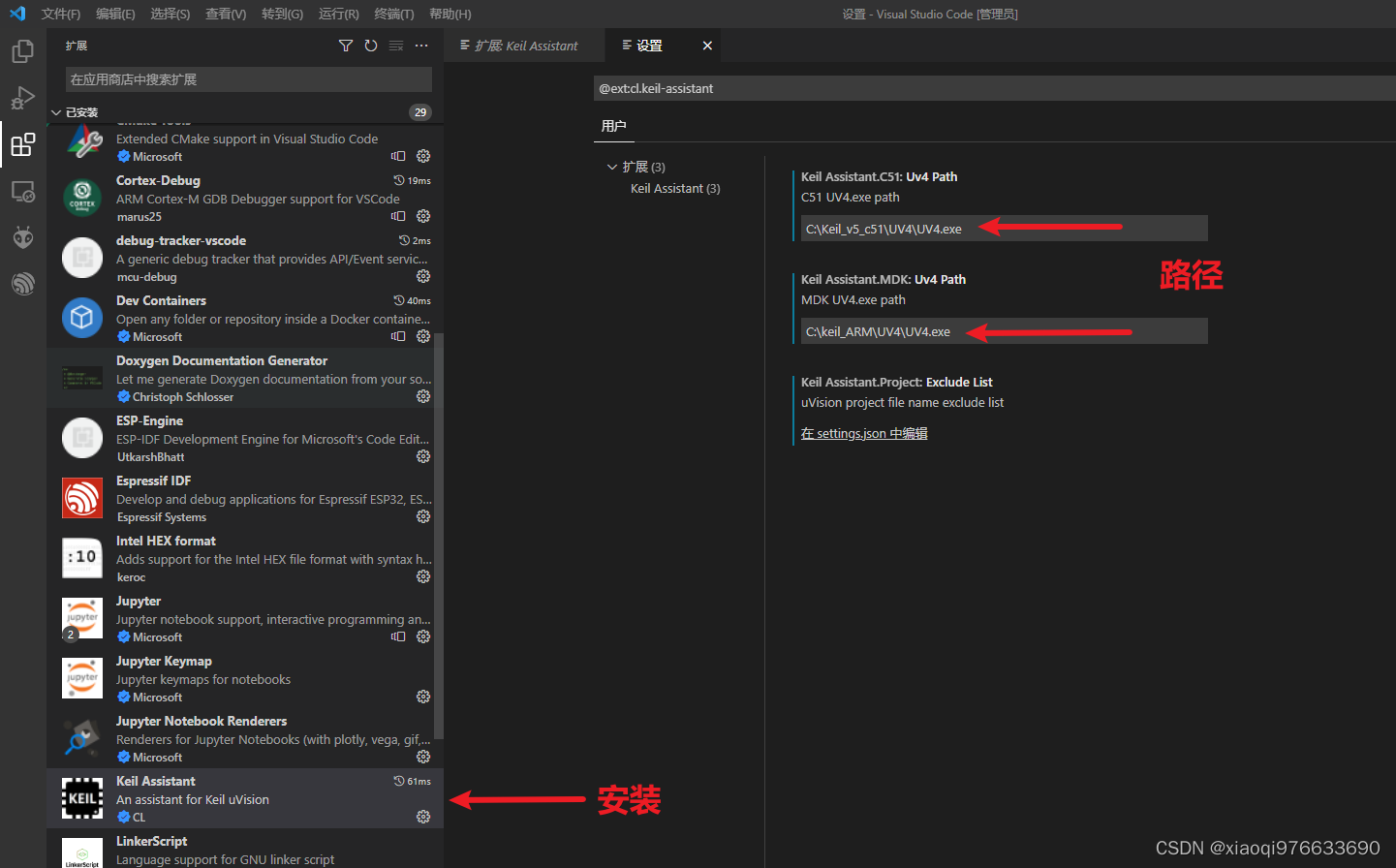Open the 转到(G) menu
The image size is (1396, 868).
tap(282, 14)
